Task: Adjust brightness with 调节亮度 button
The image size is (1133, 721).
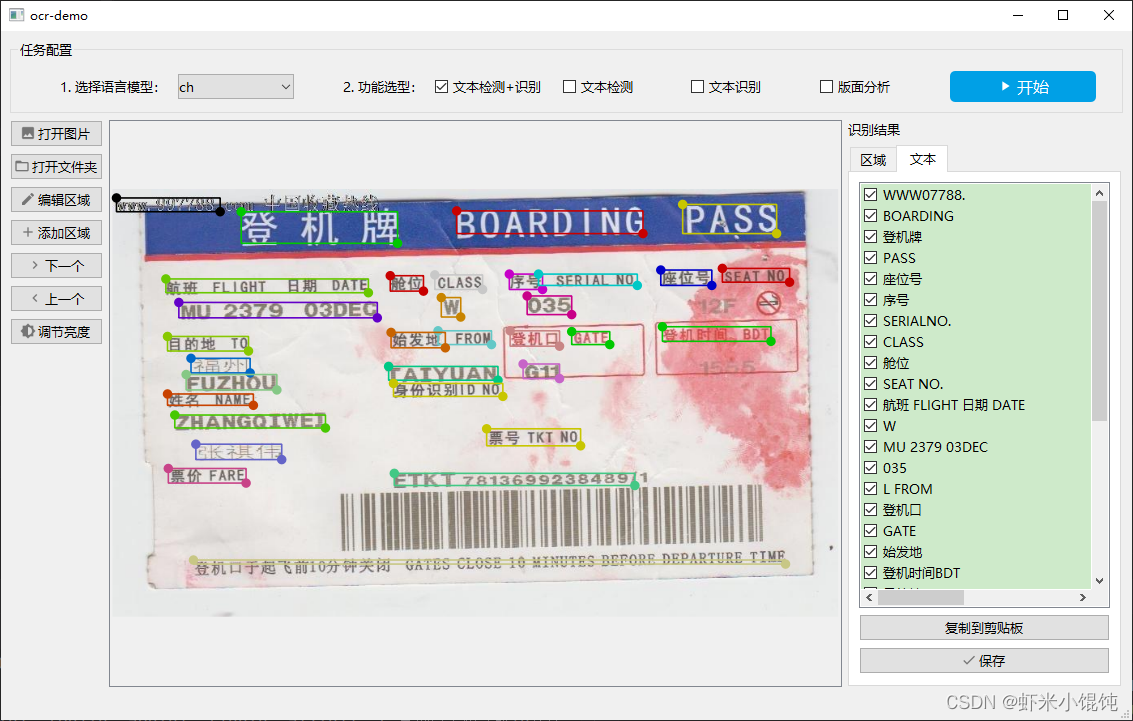Action: tap(56, 332)
